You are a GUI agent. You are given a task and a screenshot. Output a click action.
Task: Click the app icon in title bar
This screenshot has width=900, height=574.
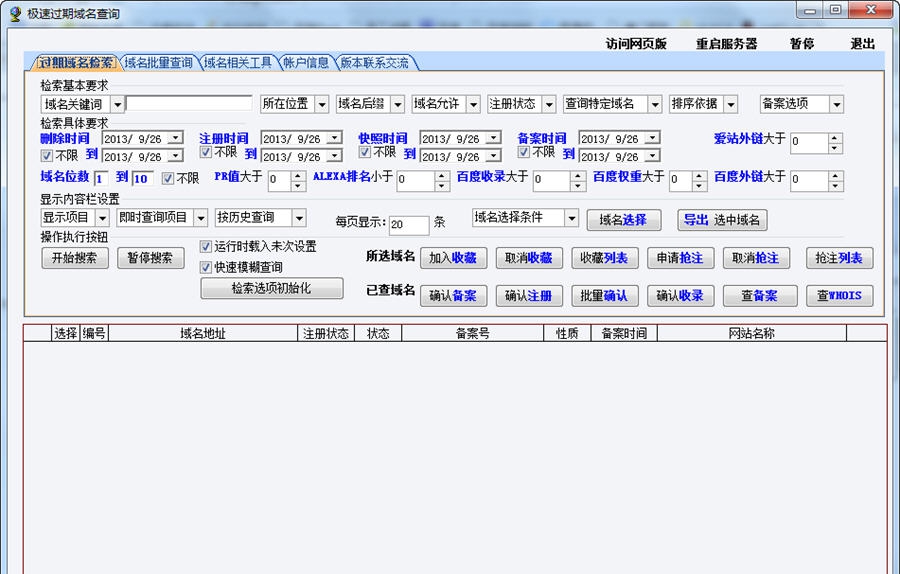coord(14,14)
